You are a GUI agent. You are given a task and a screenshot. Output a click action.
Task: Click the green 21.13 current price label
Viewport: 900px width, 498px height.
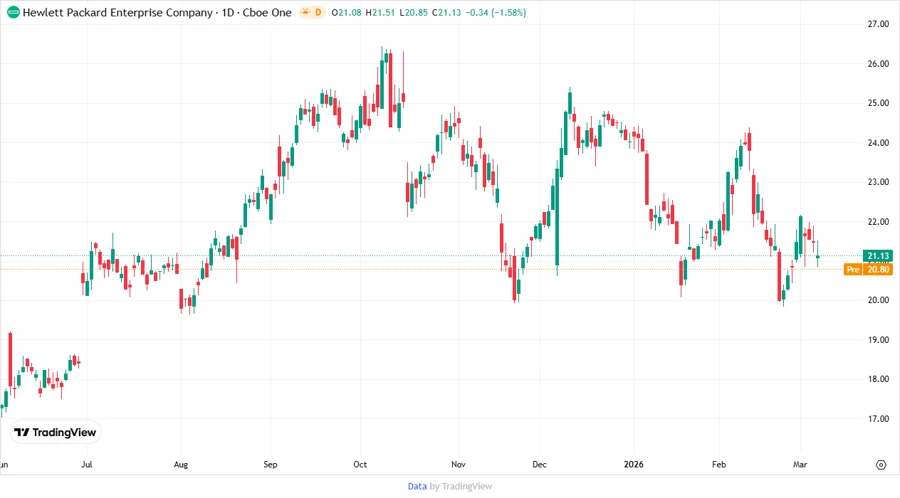pos(878,256)
